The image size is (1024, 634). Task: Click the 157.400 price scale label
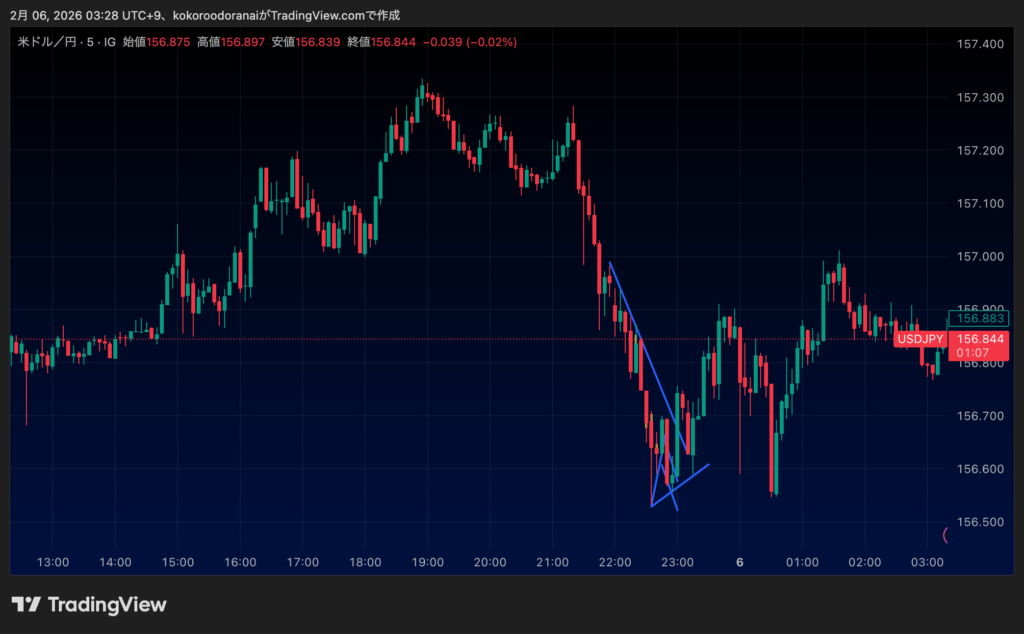coord(979,44)
